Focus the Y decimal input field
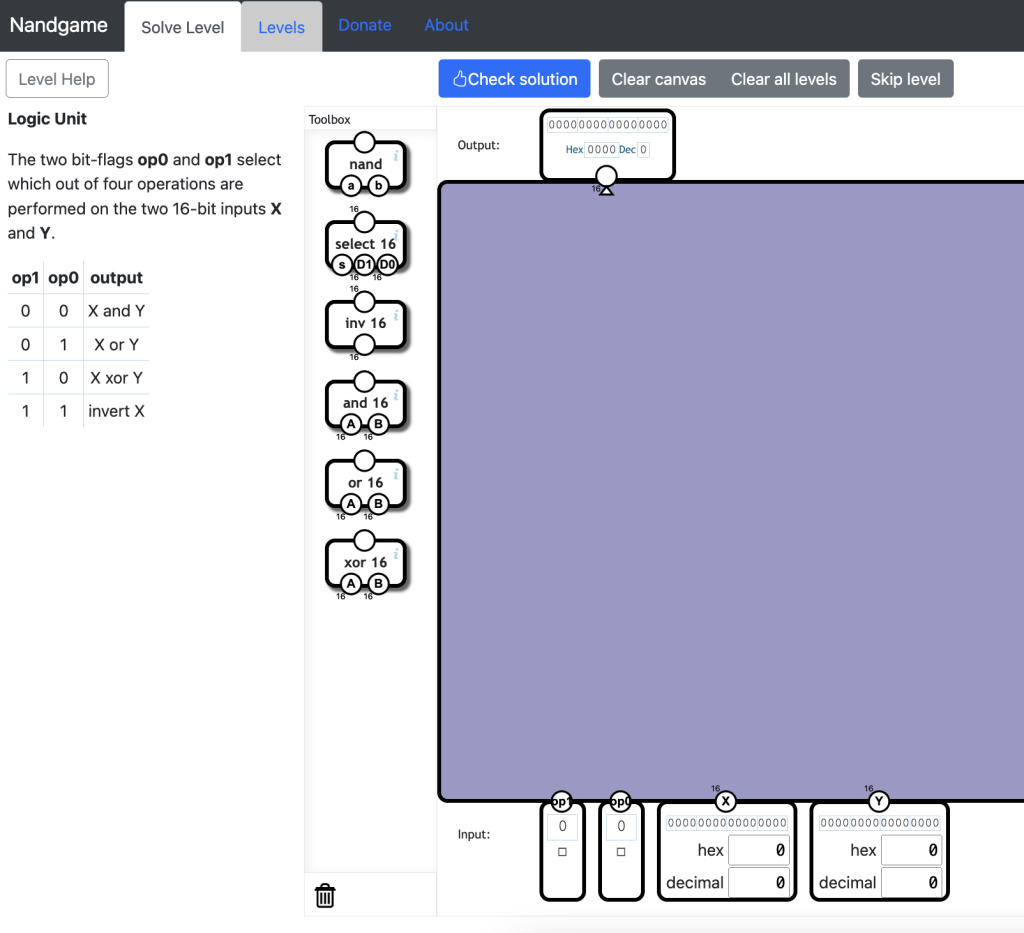Screen dimensions: 1024x933 point(910,882)
